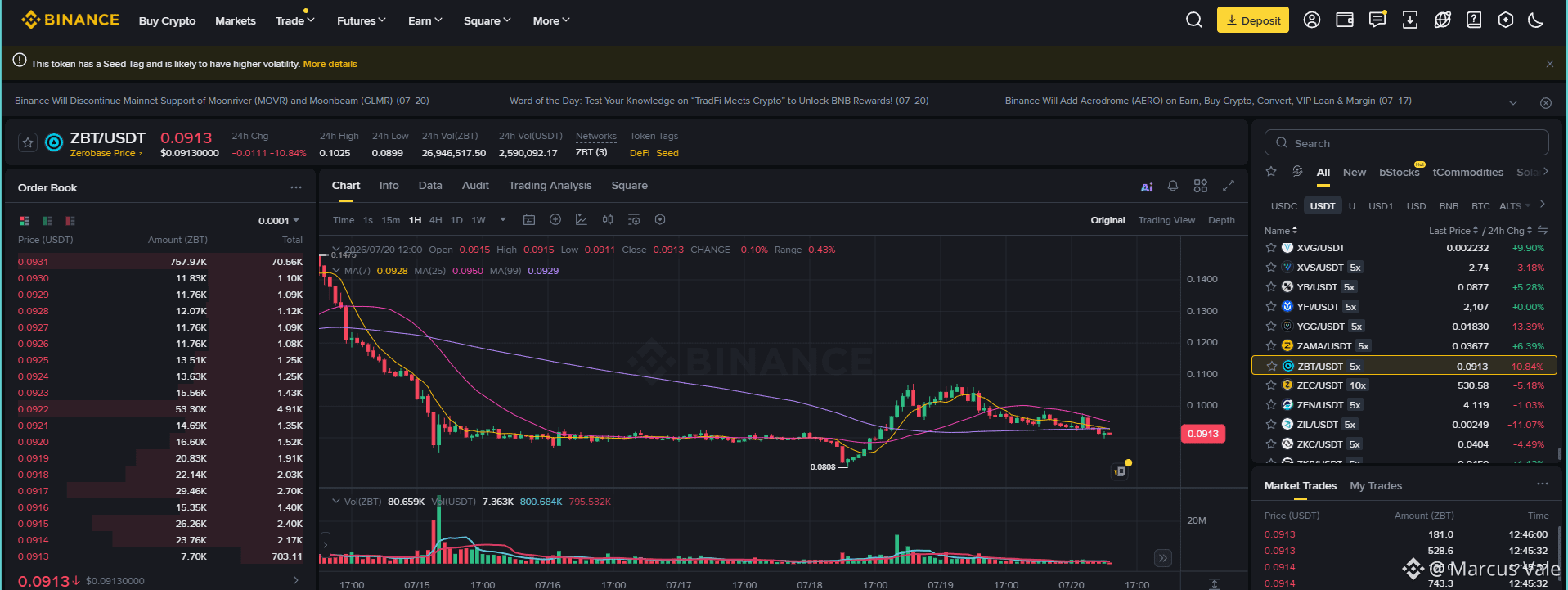Open the Zerobase Price link

106,153
